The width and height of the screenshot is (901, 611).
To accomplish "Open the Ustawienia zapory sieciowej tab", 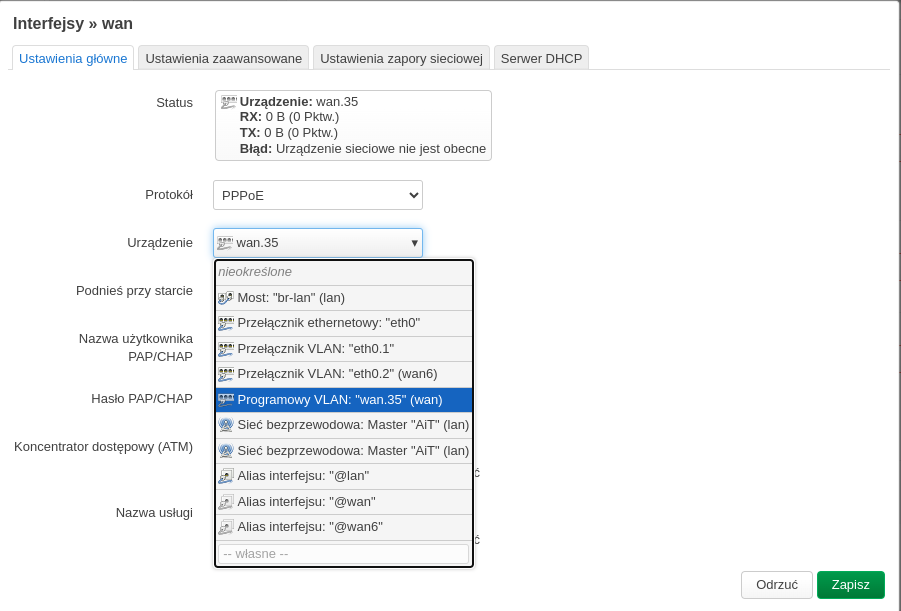I will point(401,58).
